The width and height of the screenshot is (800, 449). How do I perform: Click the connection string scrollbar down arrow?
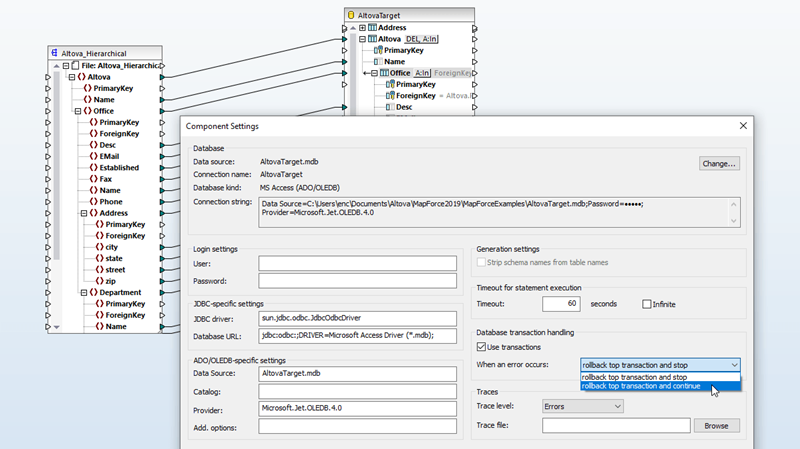734,221
